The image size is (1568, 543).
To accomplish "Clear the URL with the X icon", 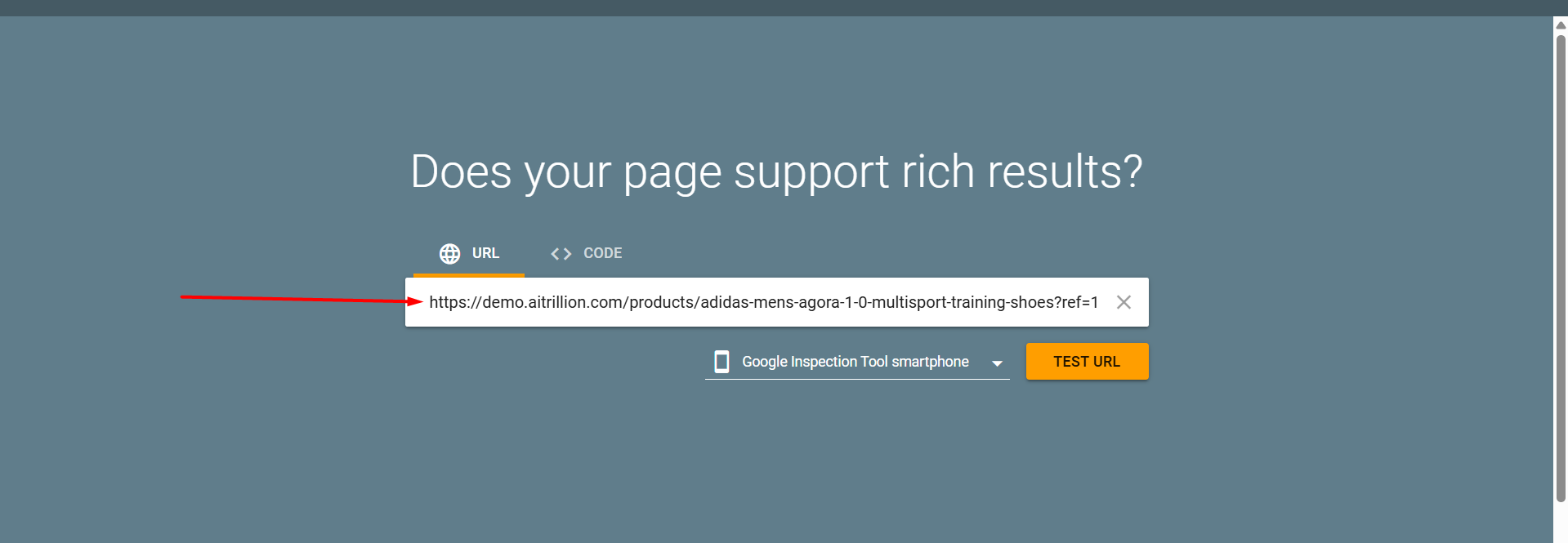I will pos(1124,302).
